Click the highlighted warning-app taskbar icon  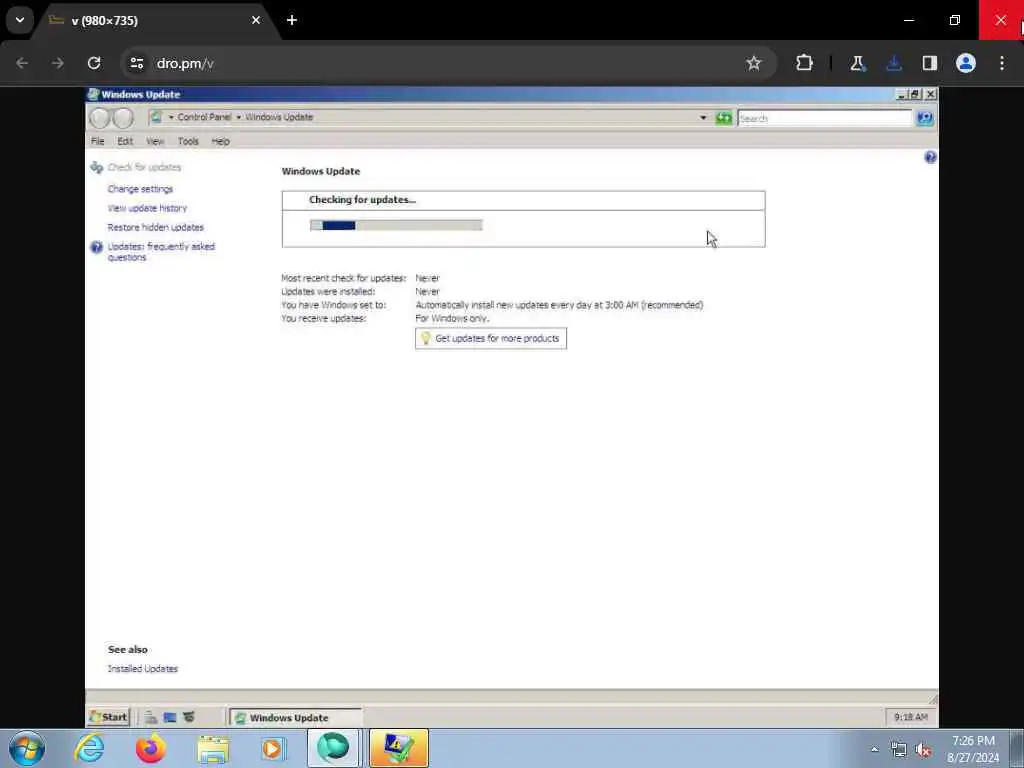pos(399,748)
